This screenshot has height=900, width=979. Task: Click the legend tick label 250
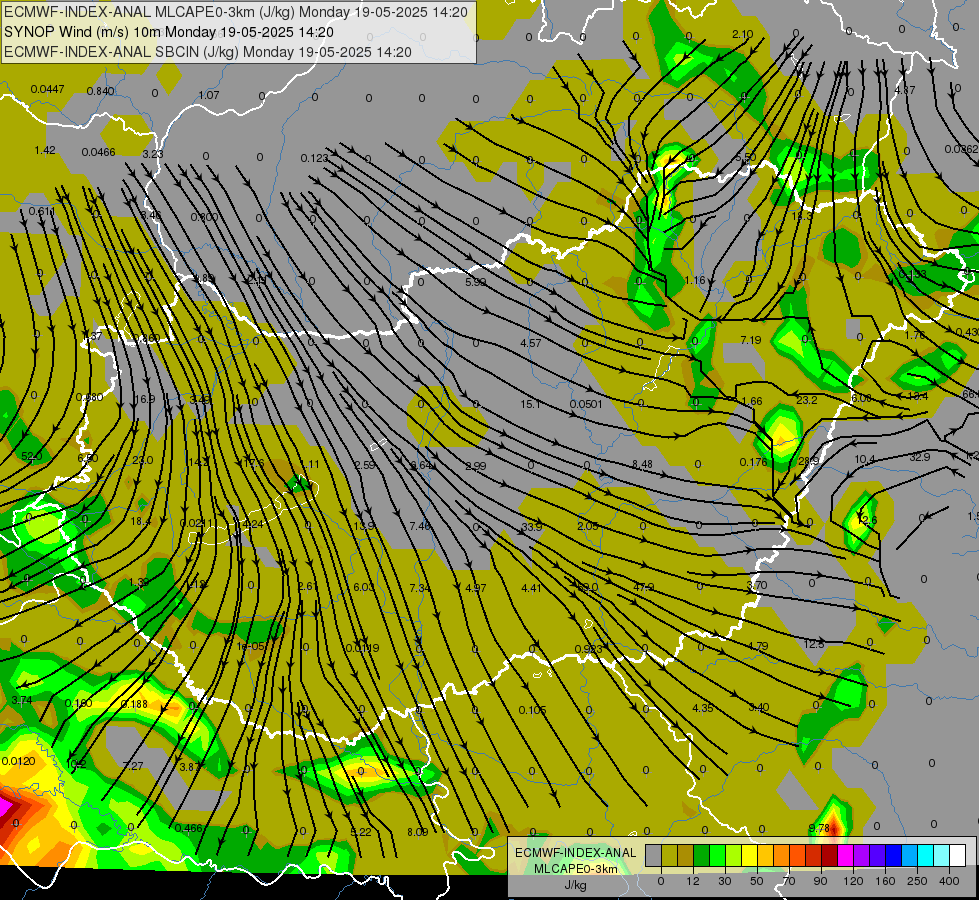coord(917,881)
